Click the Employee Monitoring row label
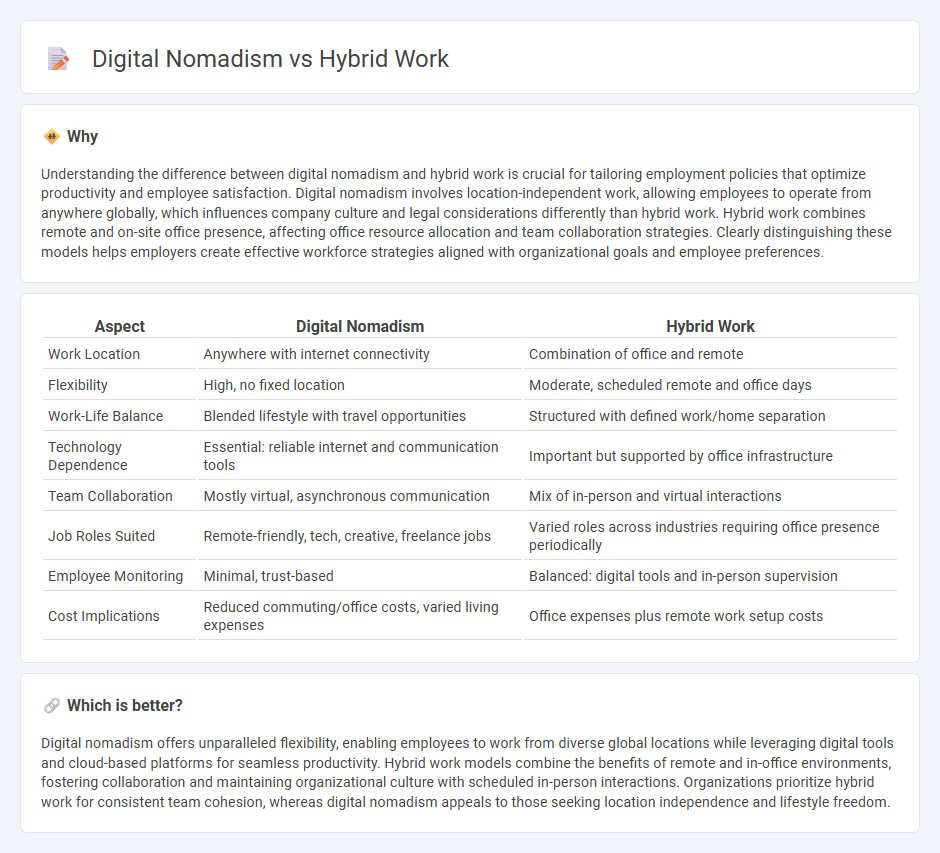940x853 pixels. pyautogui.click(x=116, y=576)
